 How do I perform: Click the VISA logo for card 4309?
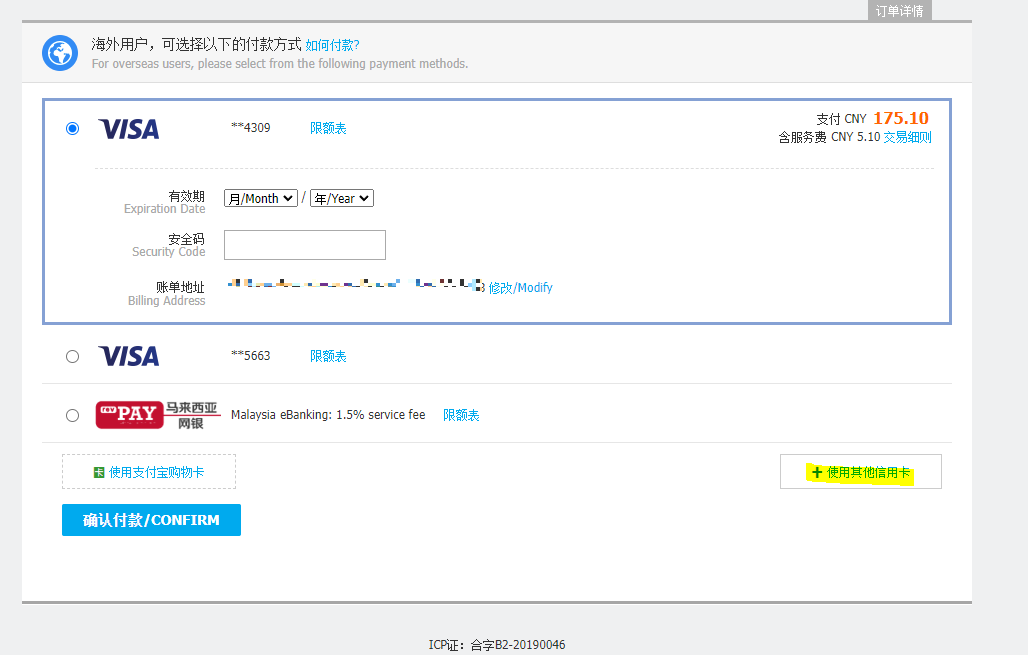tap(128, 129)
